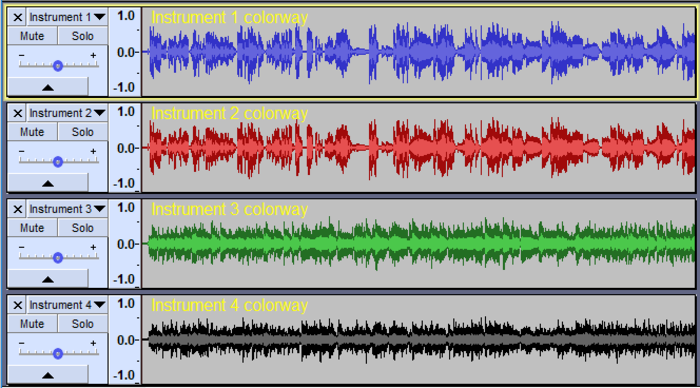Screen dimensions: 700x388
Task: Collapse Instrument 3 track with the up arrow
Action: pyautogui.click(x=48, y=279)
